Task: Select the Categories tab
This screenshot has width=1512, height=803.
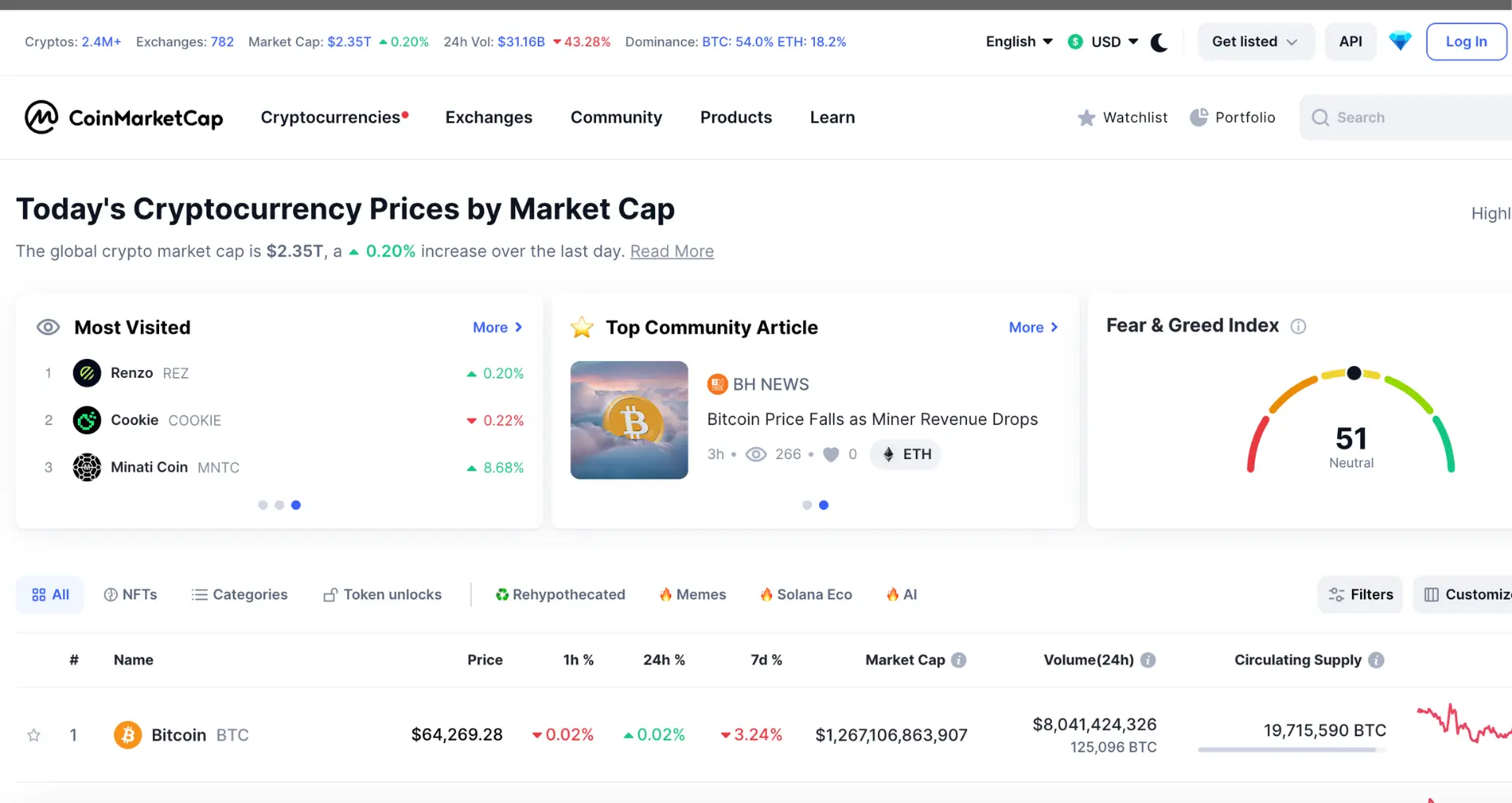Action: coord(239,594)
